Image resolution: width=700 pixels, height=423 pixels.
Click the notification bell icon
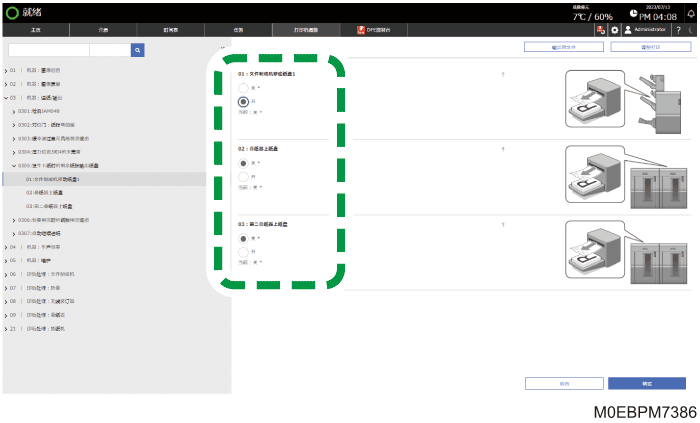point(691,13)
